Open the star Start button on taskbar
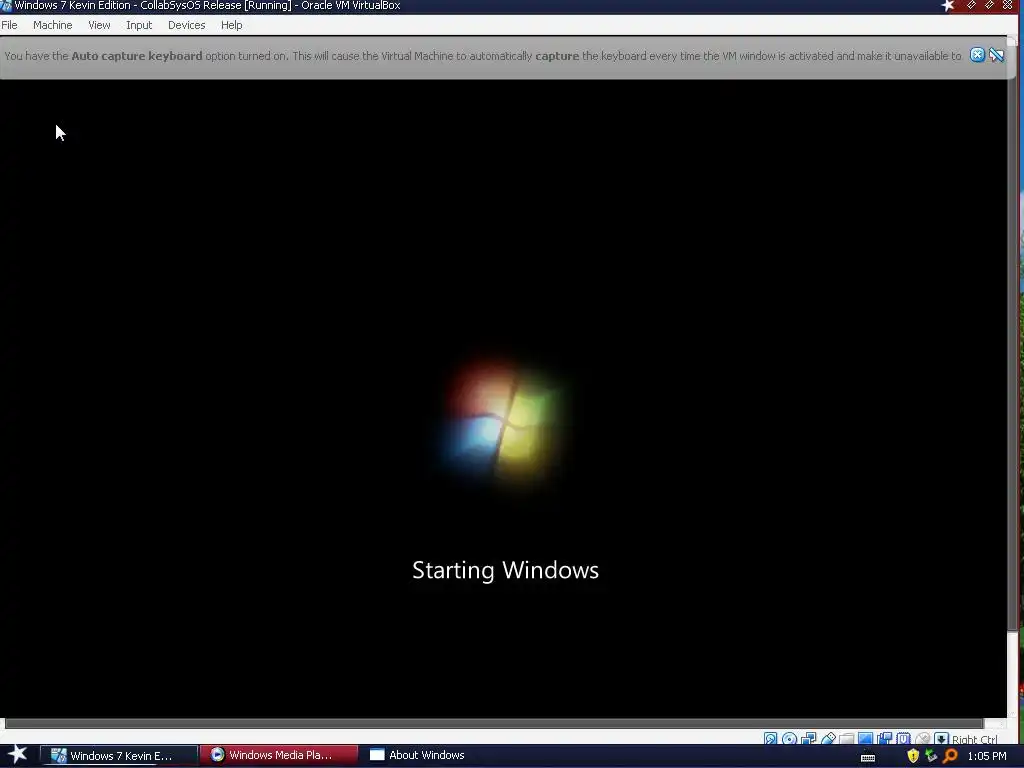Image resolution: width=1024 pixels, height=768 pixels. (x=18, y=755)
